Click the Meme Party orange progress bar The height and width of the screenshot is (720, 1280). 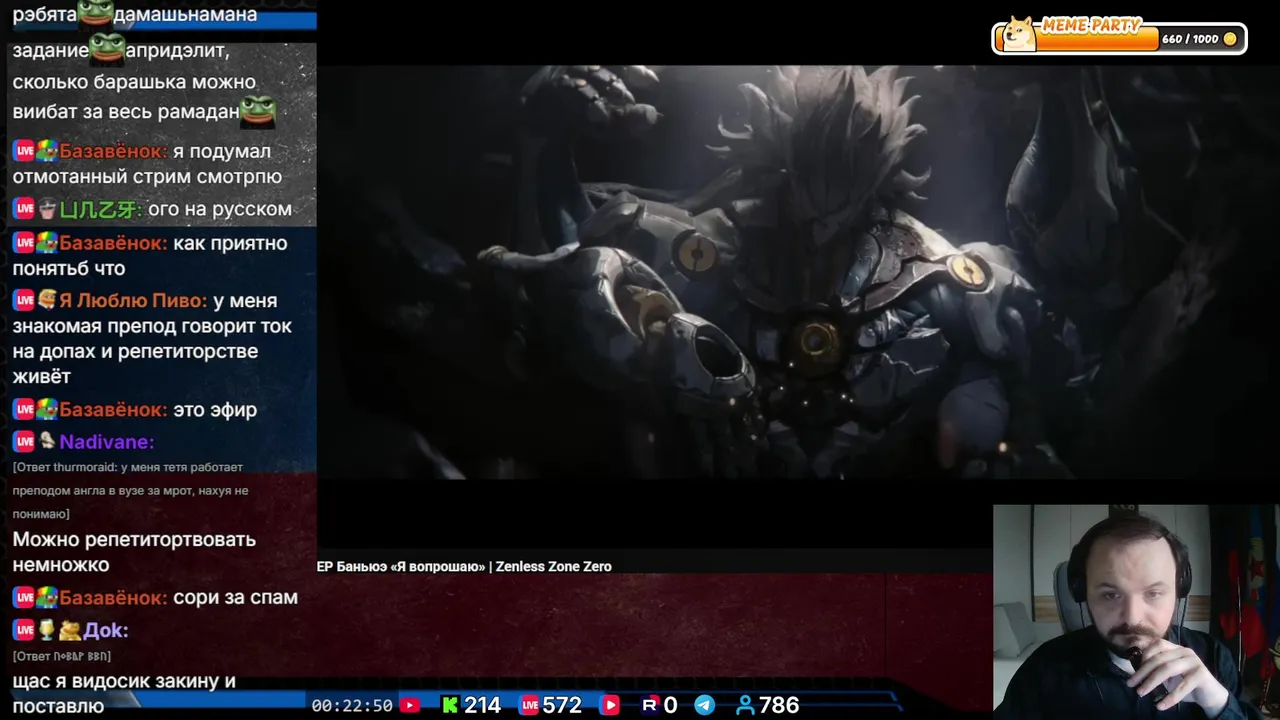tap(1096, 39)
